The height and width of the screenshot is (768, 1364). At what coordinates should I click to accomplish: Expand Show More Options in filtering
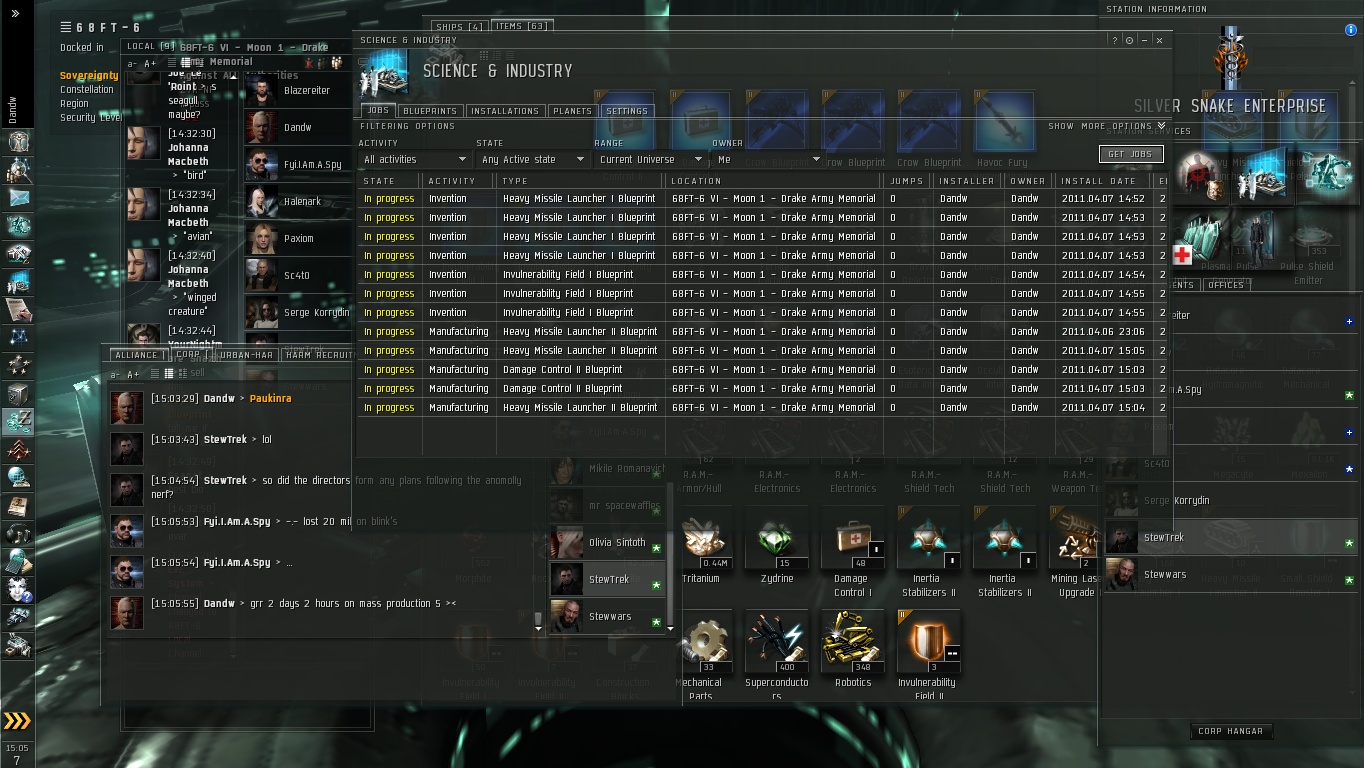(x=1107, y=127)
